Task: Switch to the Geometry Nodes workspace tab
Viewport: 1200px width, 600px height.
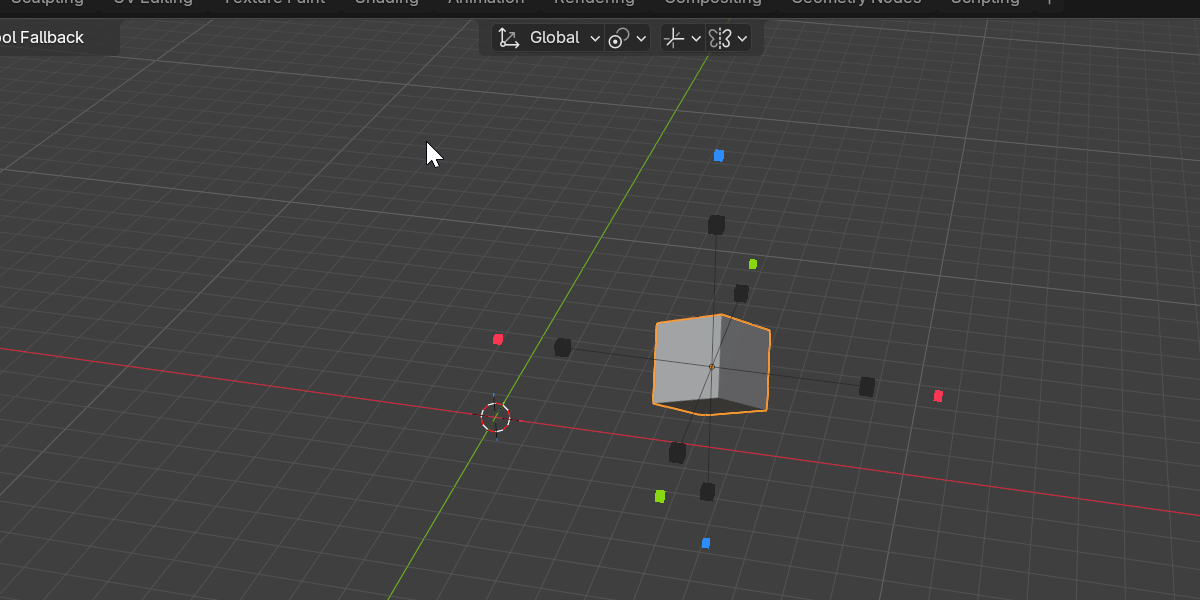Action: coord(856,3)
